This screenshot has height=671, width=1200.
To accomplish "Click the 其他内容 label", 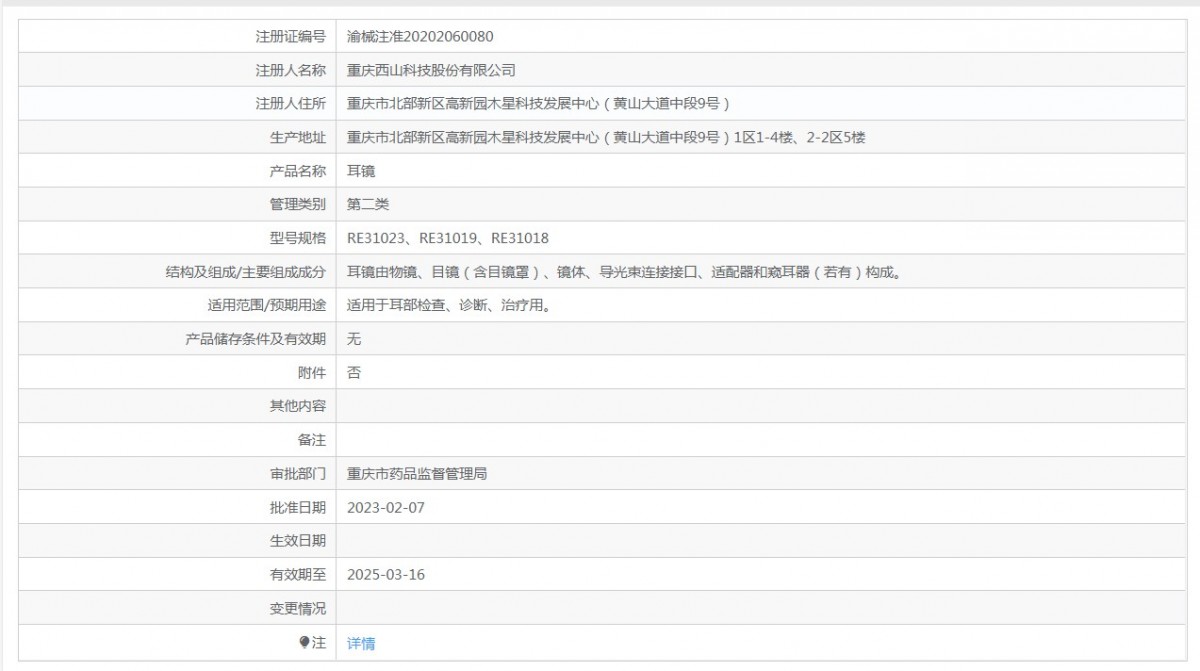I will [298, 407].
